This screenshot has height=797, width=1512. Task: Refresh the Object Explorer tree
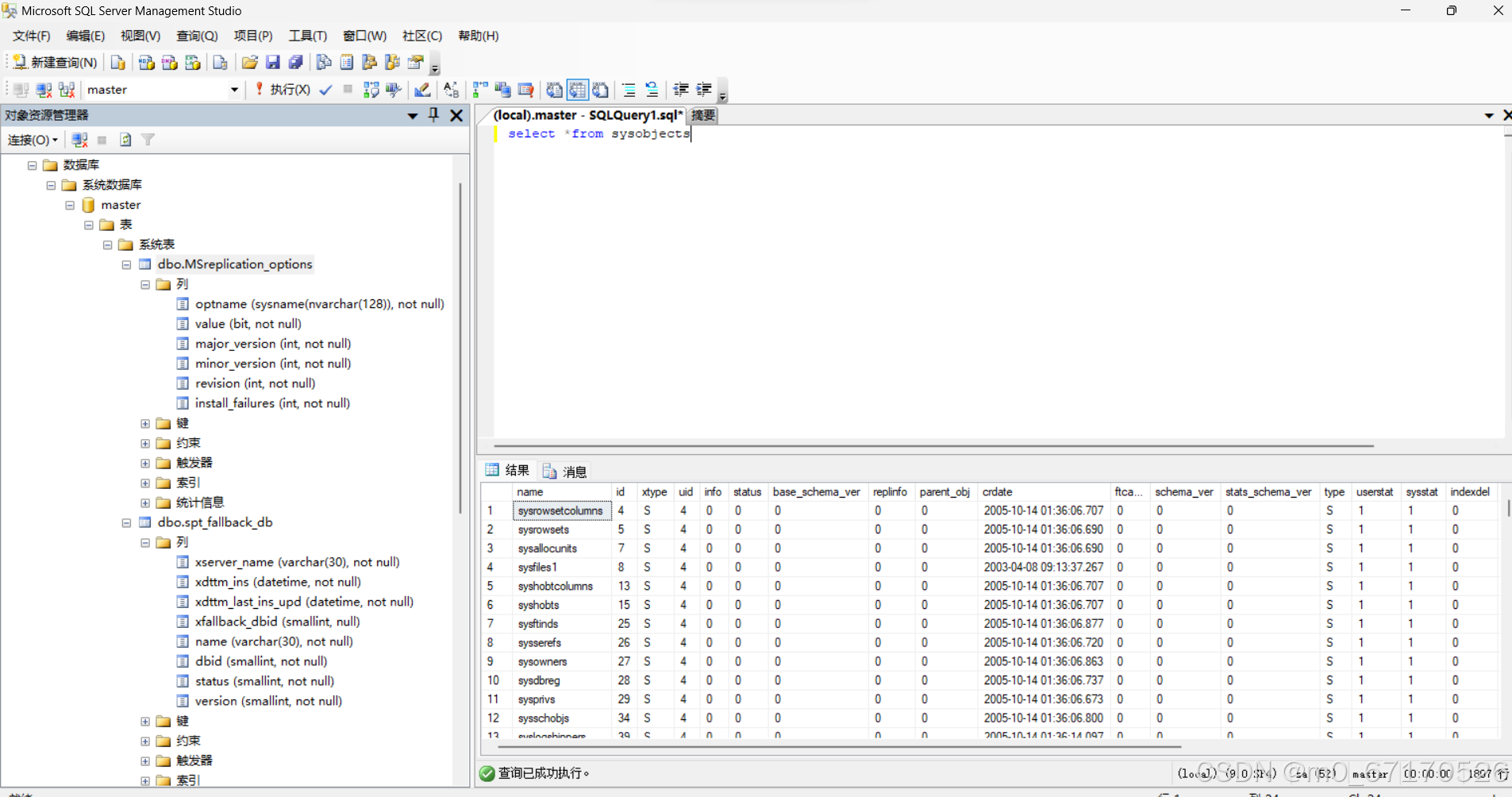[x=125, y=140]
